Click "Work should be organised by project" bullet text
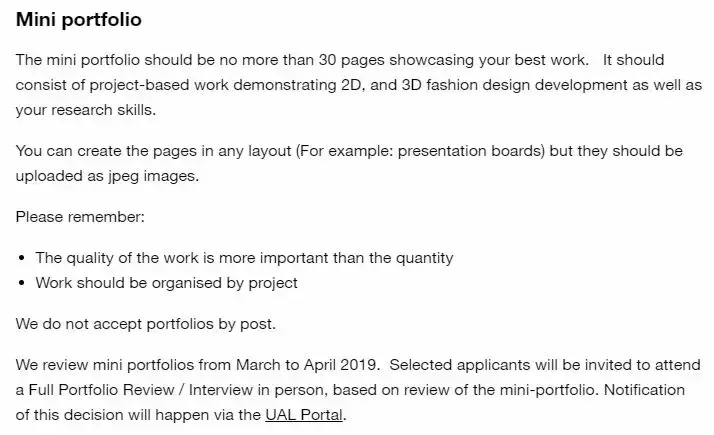714x435 pixels. point(166,283)
